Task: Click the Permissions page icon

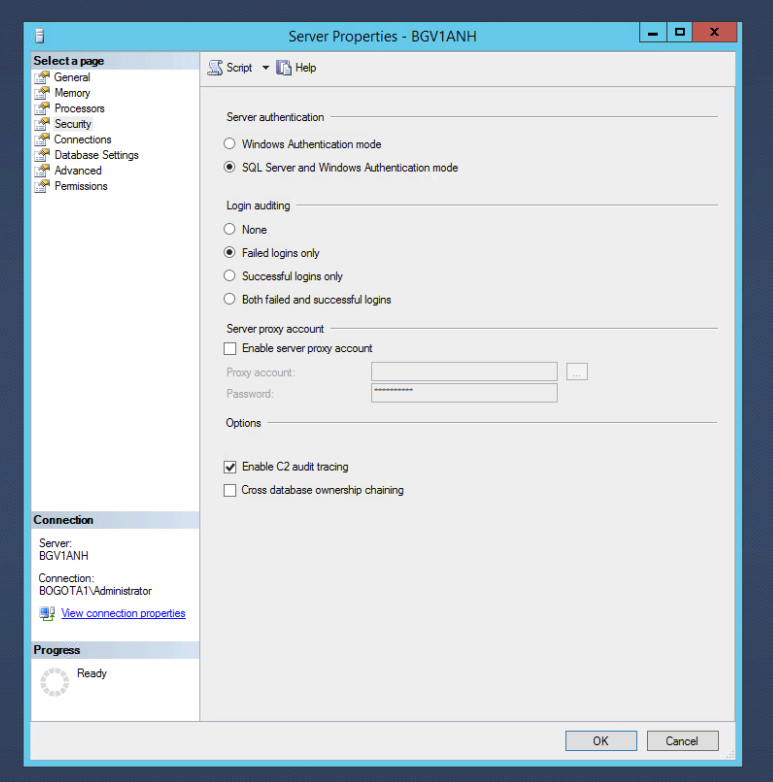Action: 42,186
